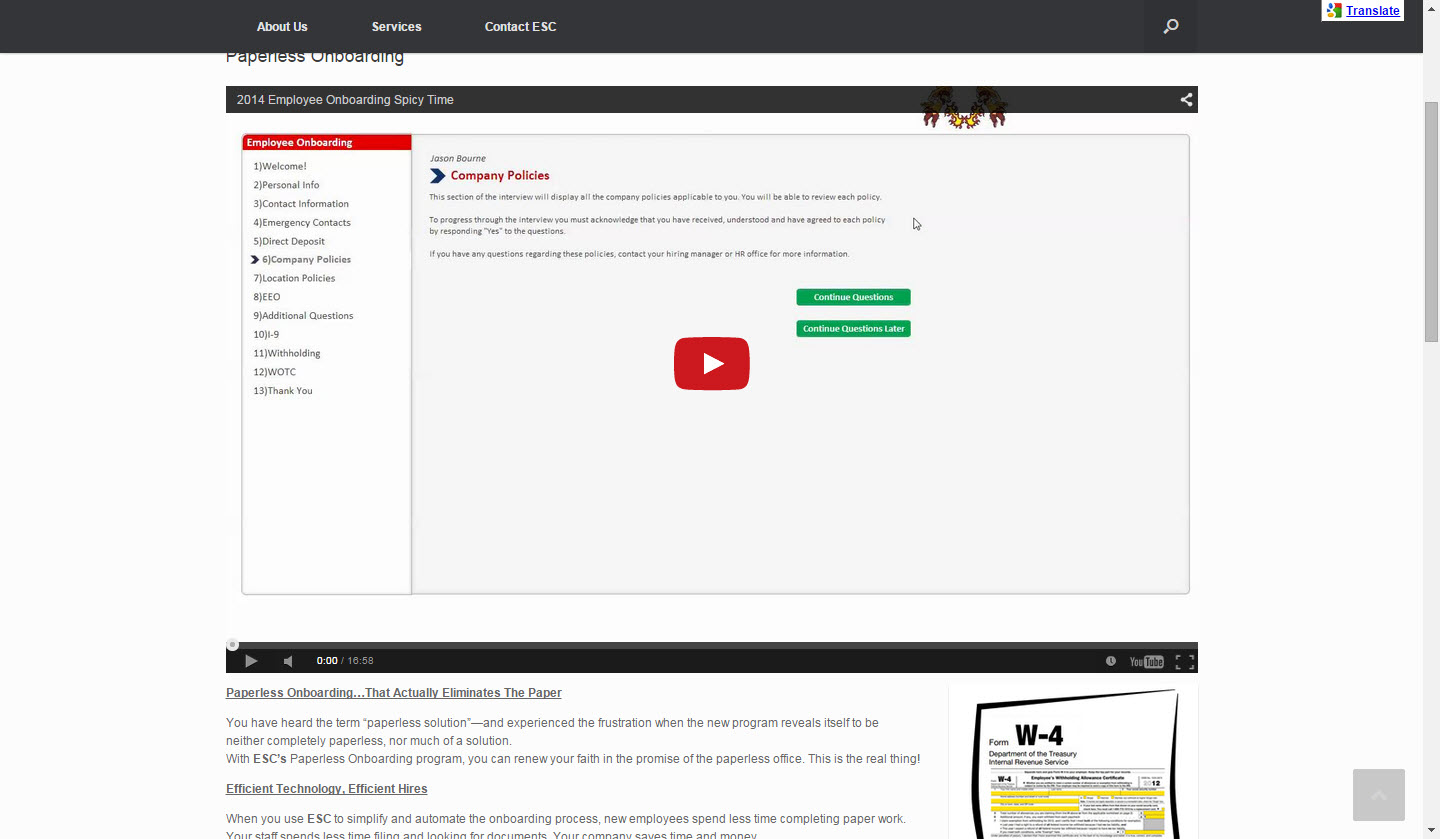Open the search magnifier icon in navbar
This screenshot has height=839, width=1440.
click(1170, 27)
